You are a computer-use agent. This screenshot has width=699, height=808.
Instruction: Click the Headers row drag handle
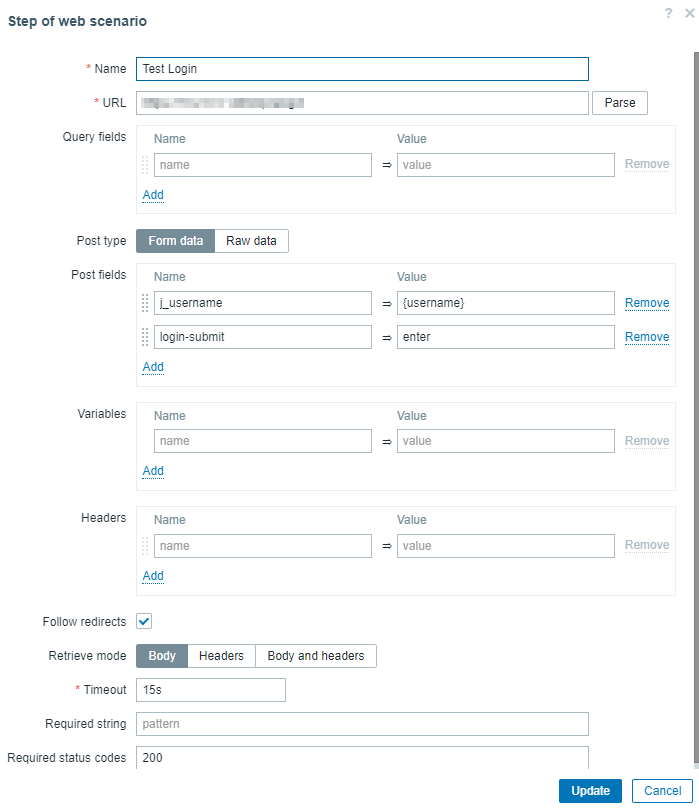tap(145, 546)
